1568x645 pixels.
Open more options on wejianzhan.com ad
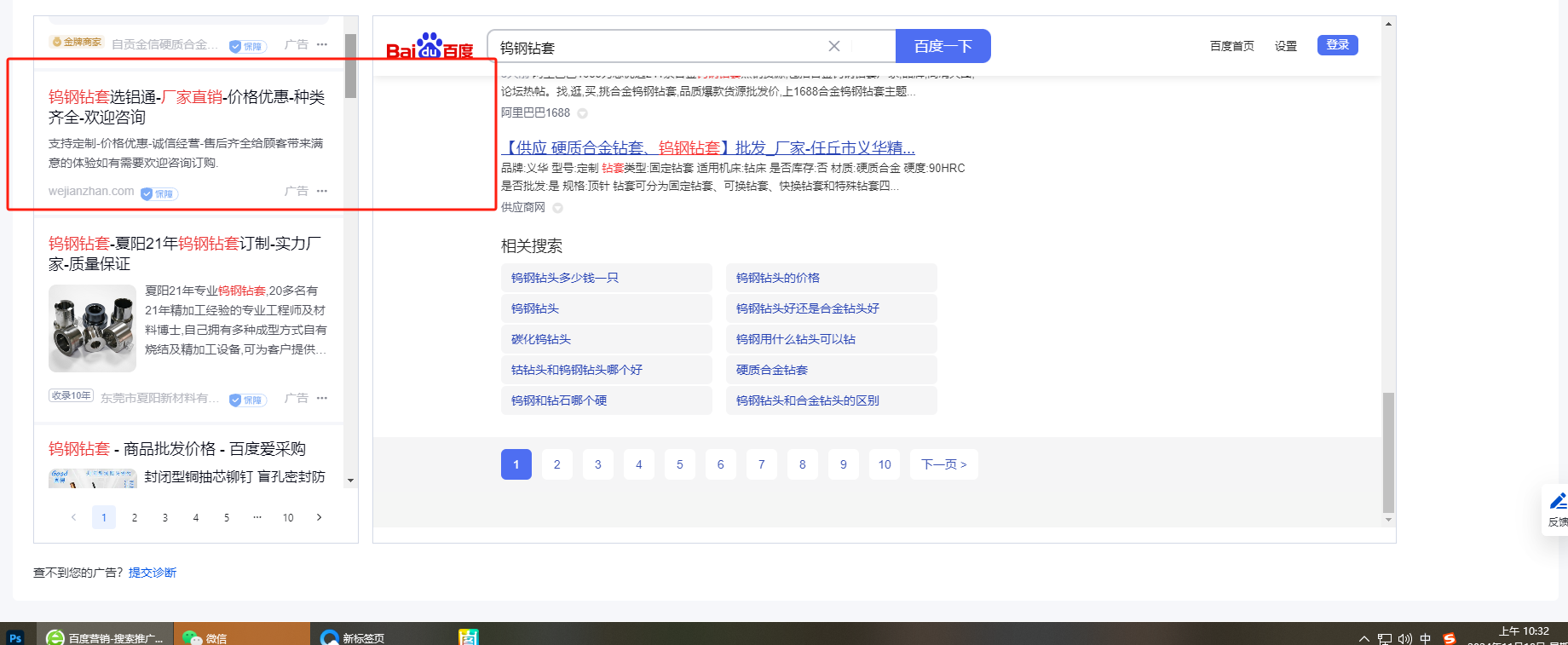(322, 191)
